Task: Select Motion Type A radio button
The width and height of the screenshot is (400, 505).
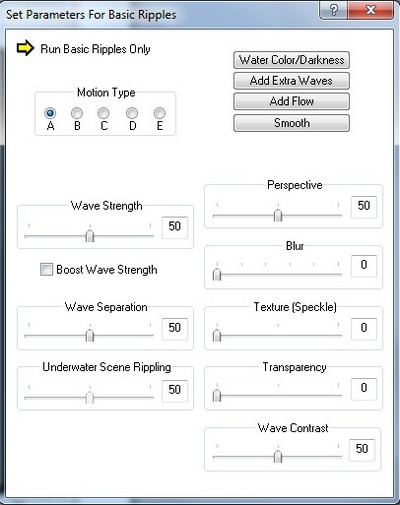Action: tap(50, 113)
